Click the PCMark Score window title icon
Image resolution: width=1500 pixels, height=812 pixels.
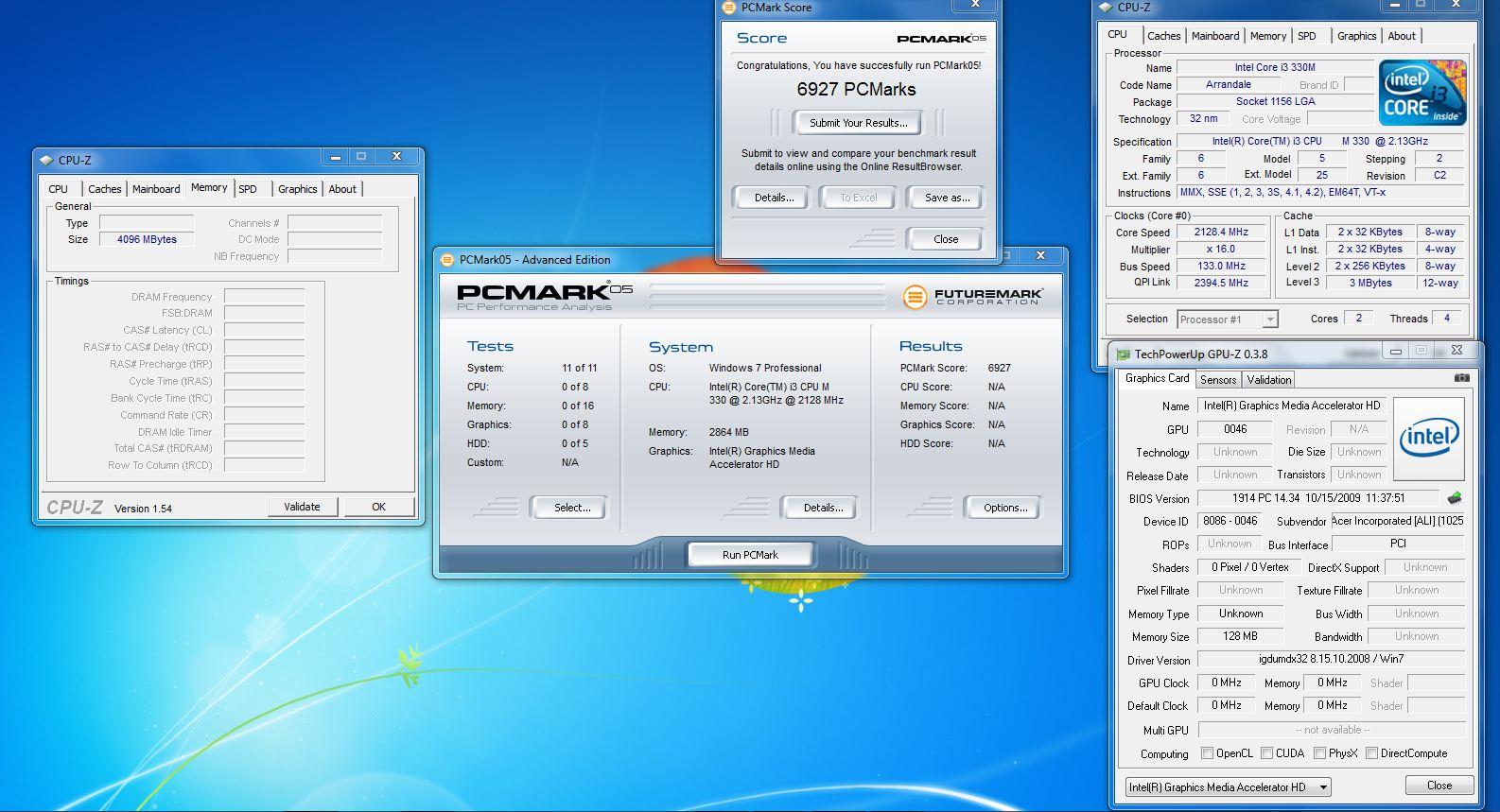728,8
